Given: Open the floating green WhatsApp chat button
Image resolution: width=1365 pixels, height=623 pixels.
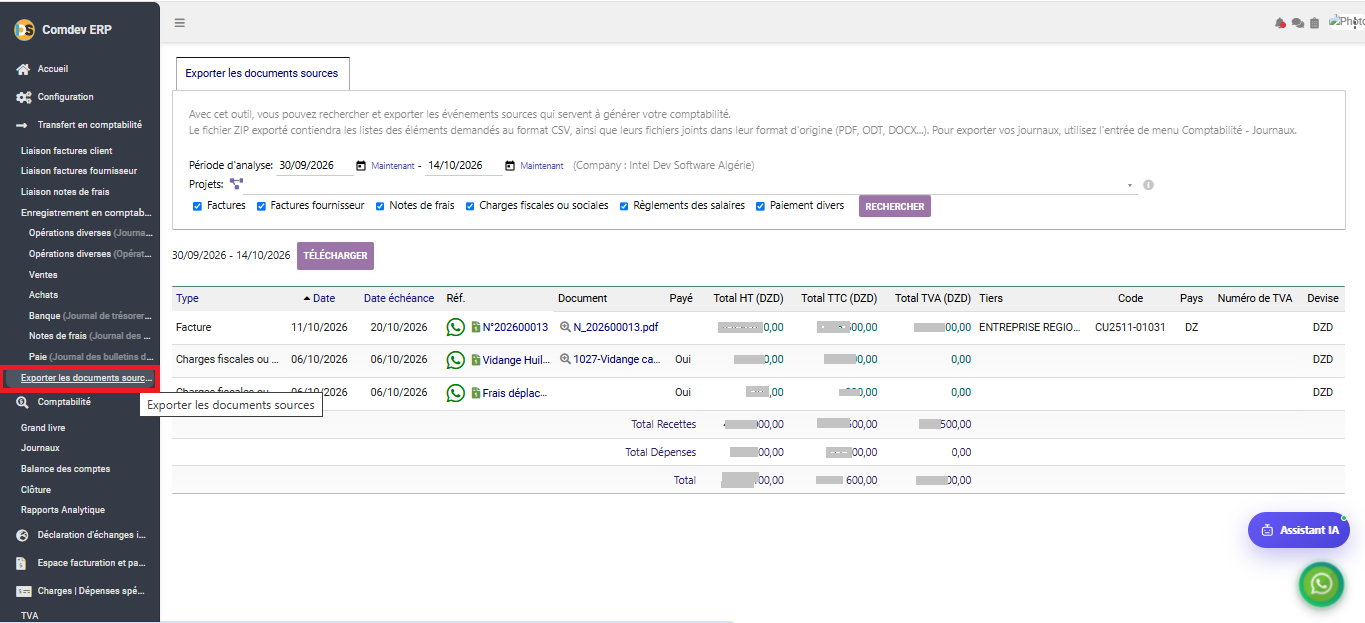Looking at the screenshot, I should coord(1321,584).
